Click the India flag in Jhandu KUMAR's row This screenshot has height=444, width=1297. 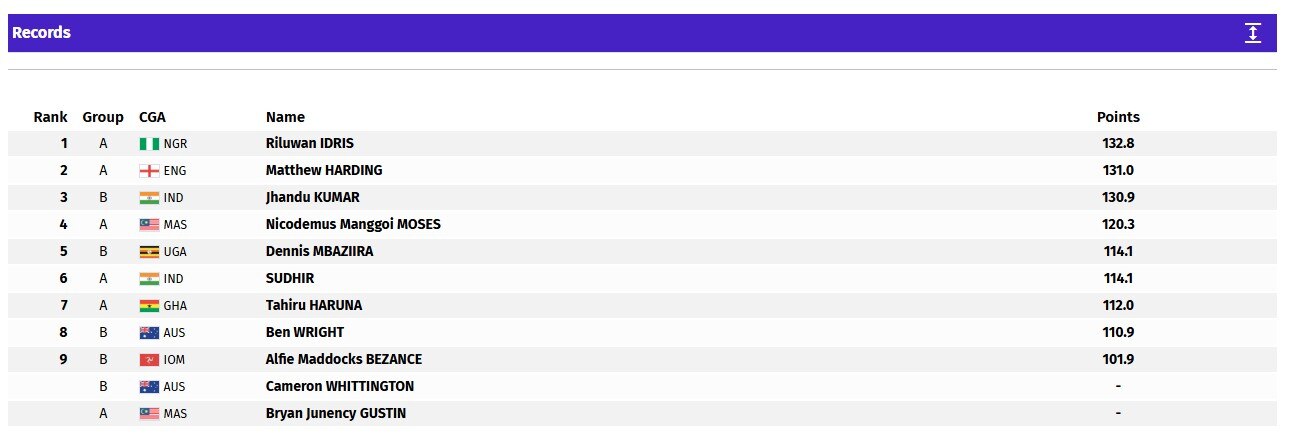click(x=149, y=198)
